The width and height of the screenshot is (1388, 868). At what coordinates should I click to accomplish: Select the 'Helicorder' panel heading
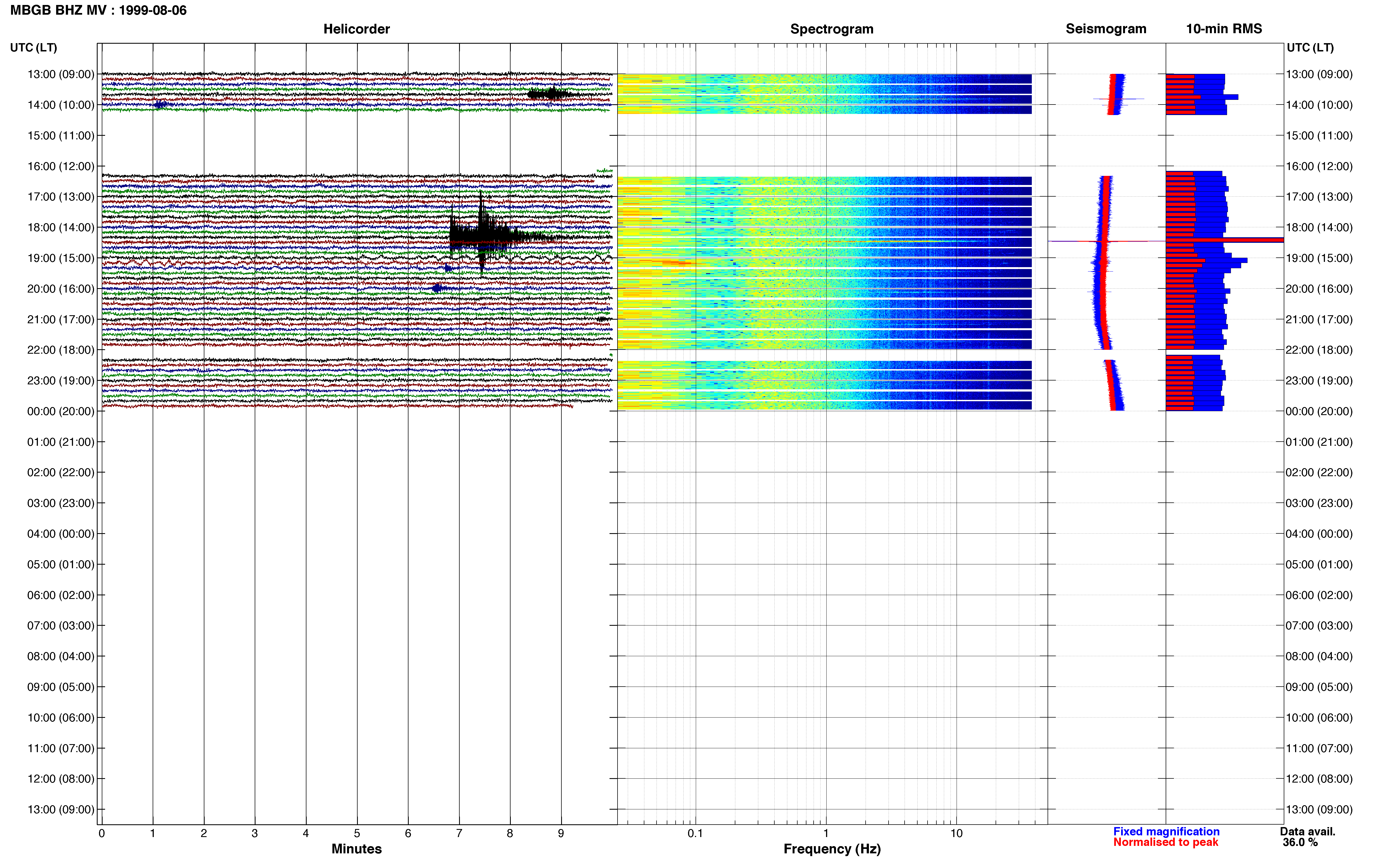coord(356,29)
